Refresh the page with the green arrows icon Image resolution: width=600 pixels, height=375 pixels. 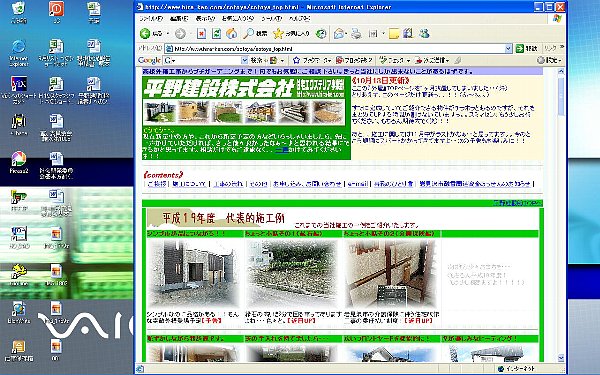(x=217, y=34)
